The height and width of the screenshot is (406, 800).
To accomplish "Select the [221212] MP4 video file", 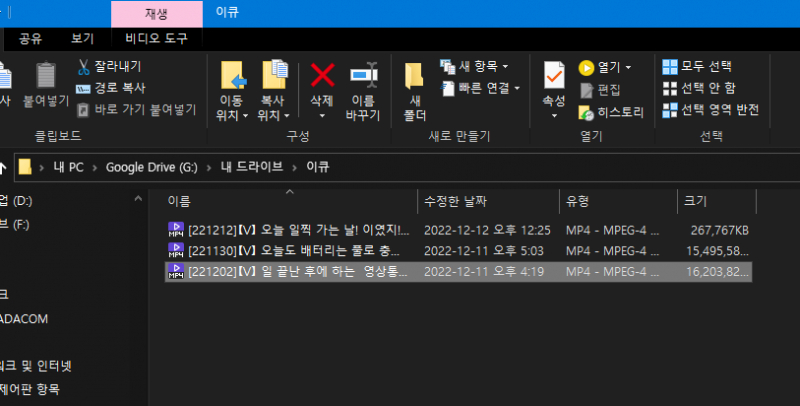I will tap(290, 230).
